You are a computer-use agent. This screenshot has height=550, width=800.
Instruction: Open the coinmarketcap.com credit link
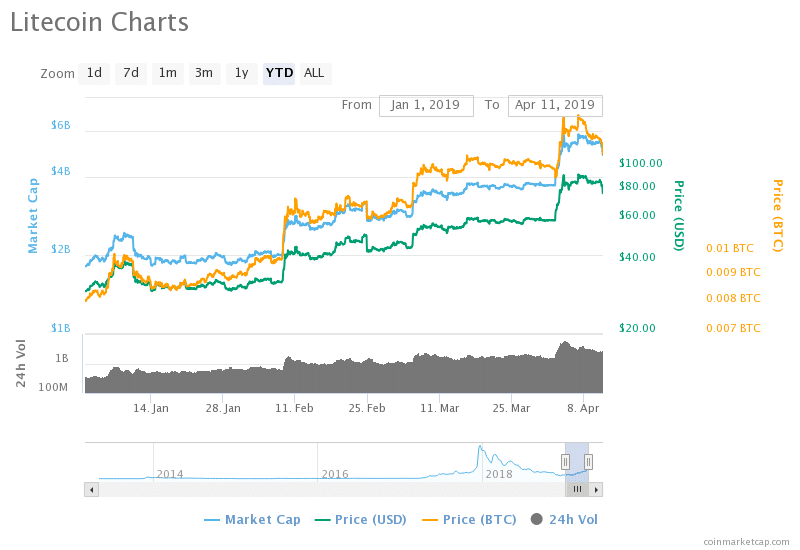(x=746, y=542)
